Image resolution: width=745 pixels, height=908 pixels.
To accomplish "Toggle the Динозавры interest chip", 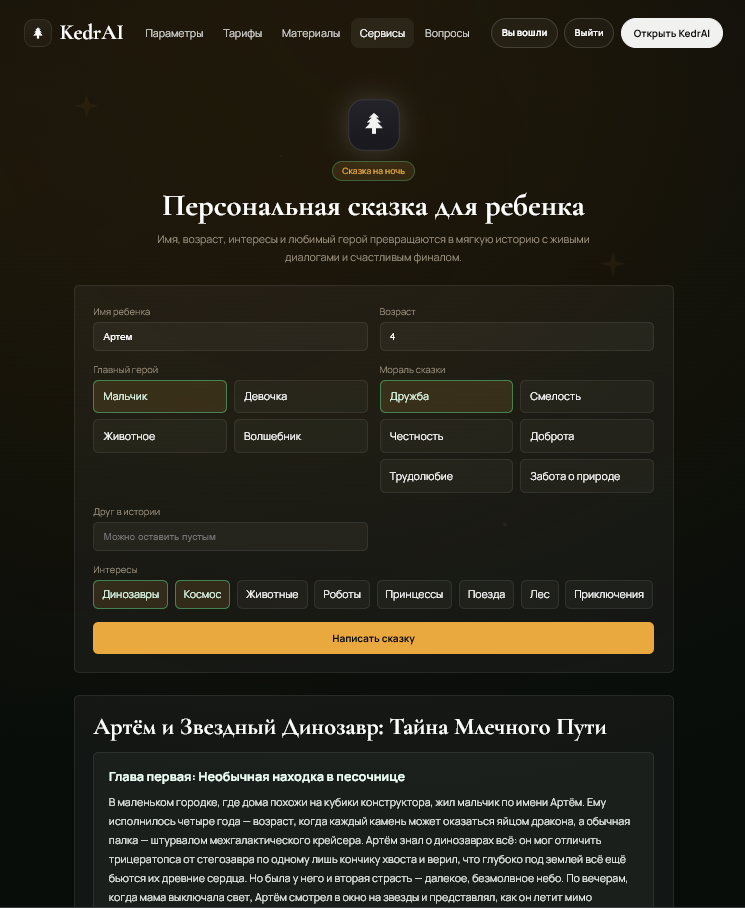I will (130, 594).
